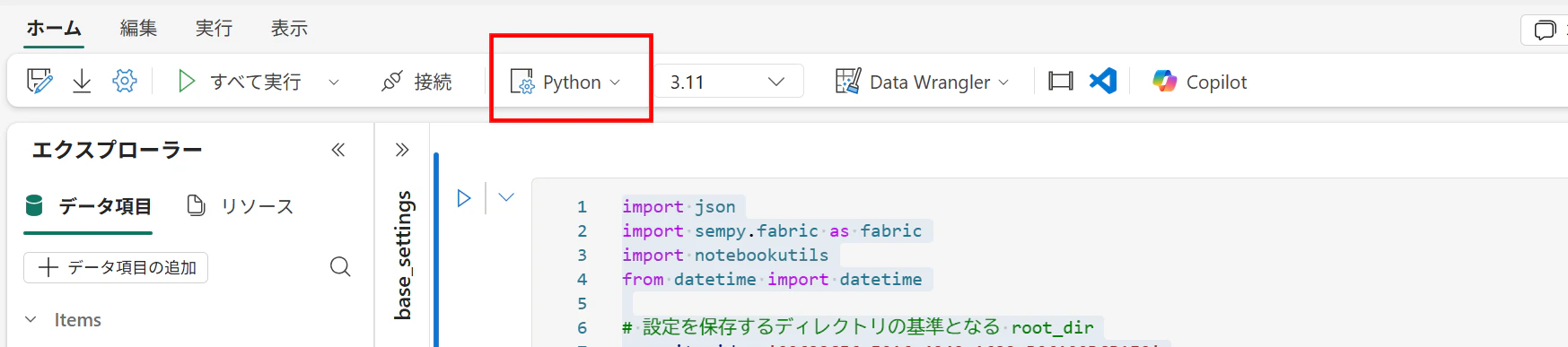The image size is (1568, 347).
Task: Expand the base_settings side panel
Action: click(x=402, y=150)
